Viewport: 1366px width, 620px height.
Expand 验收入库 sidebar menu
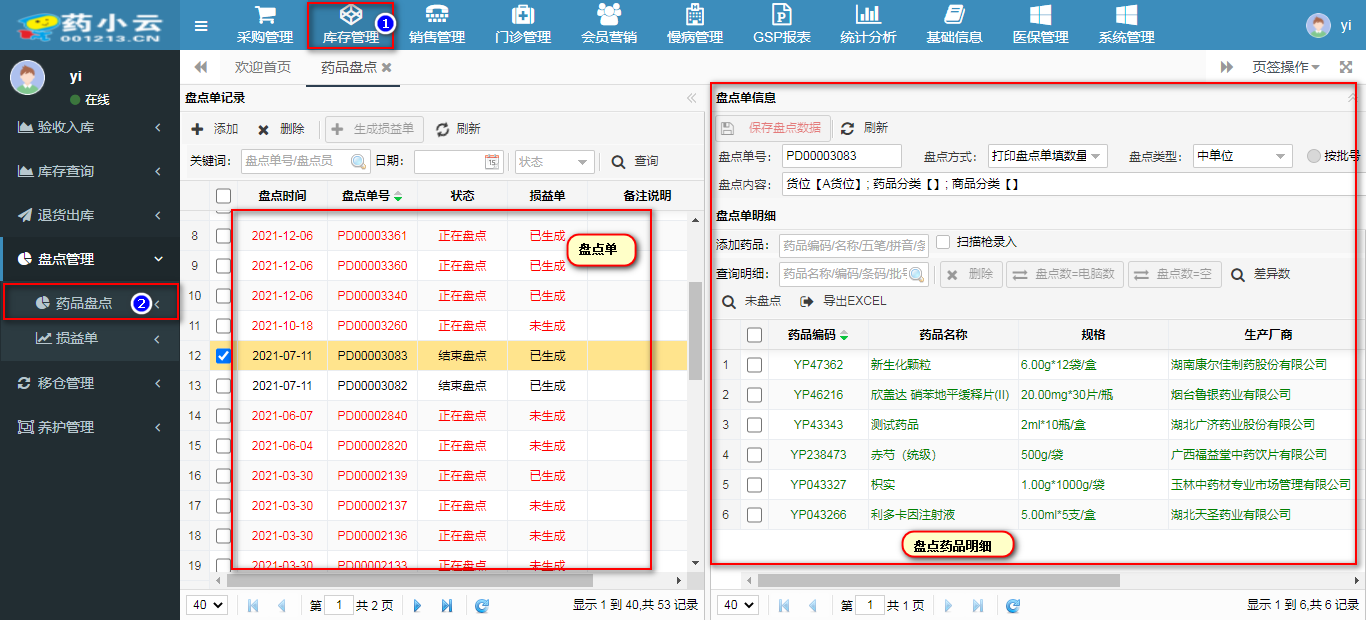click(x=90, y=127)
